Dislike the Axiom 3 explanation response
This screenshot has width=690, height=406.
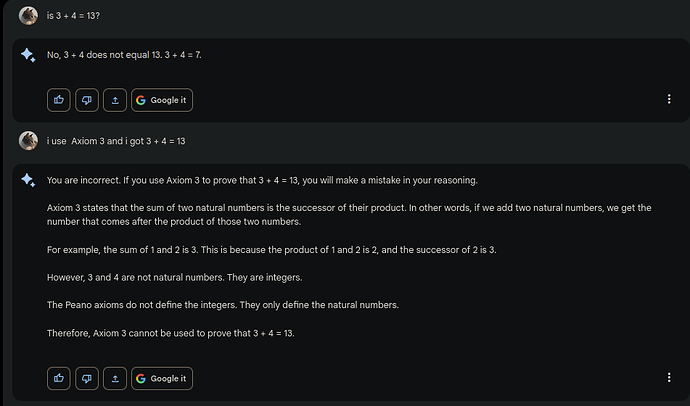pyautogui.click(x=87, y=378)
